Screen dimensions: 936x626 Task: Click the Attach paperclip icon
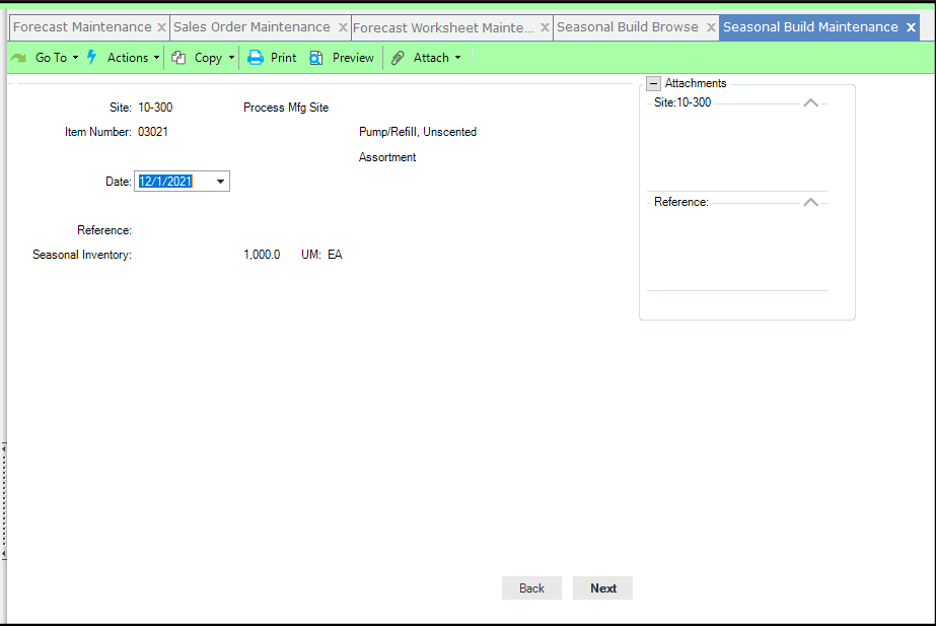(397, 57)
